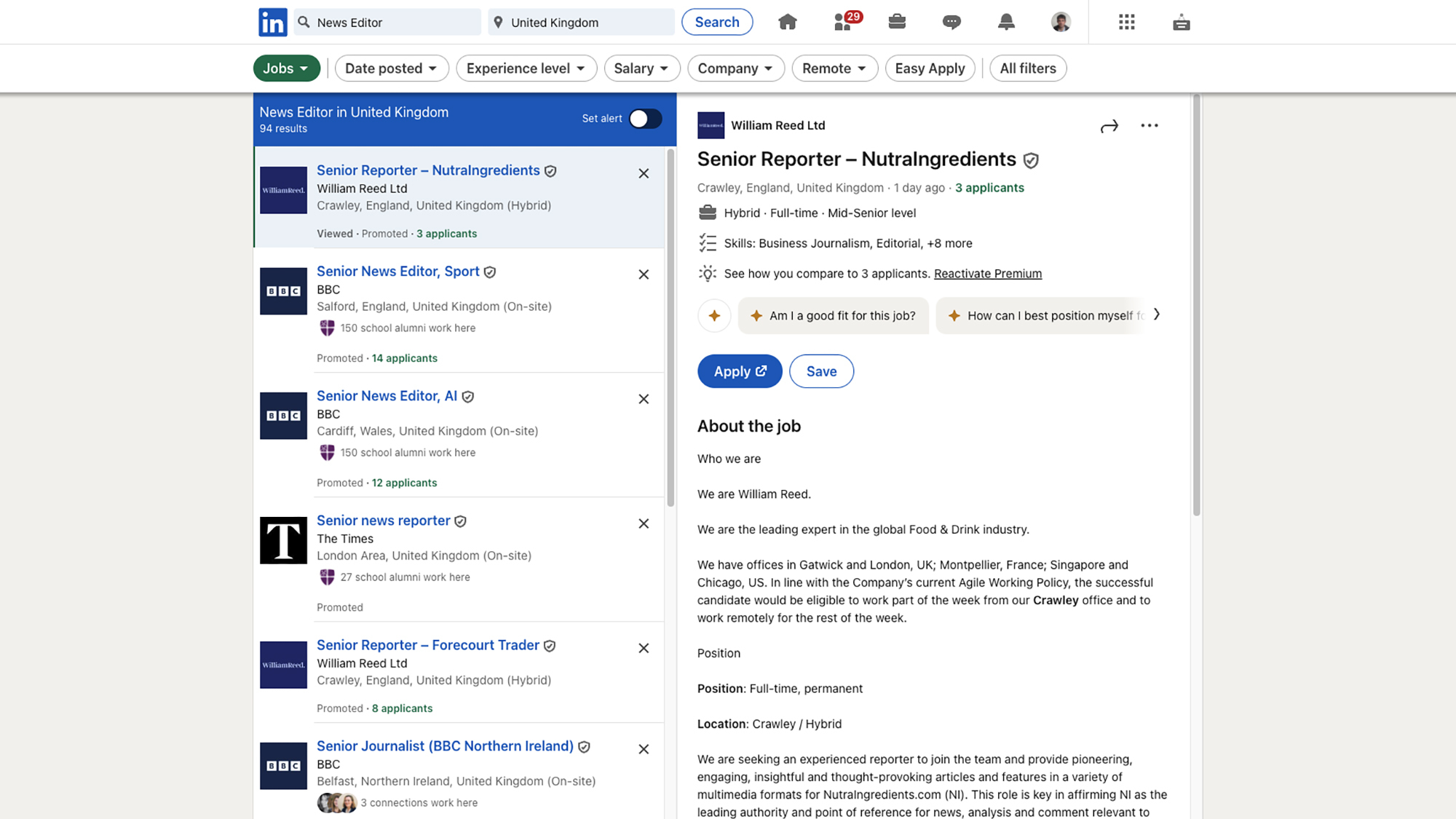Open Senior news reporter job at The Times
1456x819 pixels.
383,521
